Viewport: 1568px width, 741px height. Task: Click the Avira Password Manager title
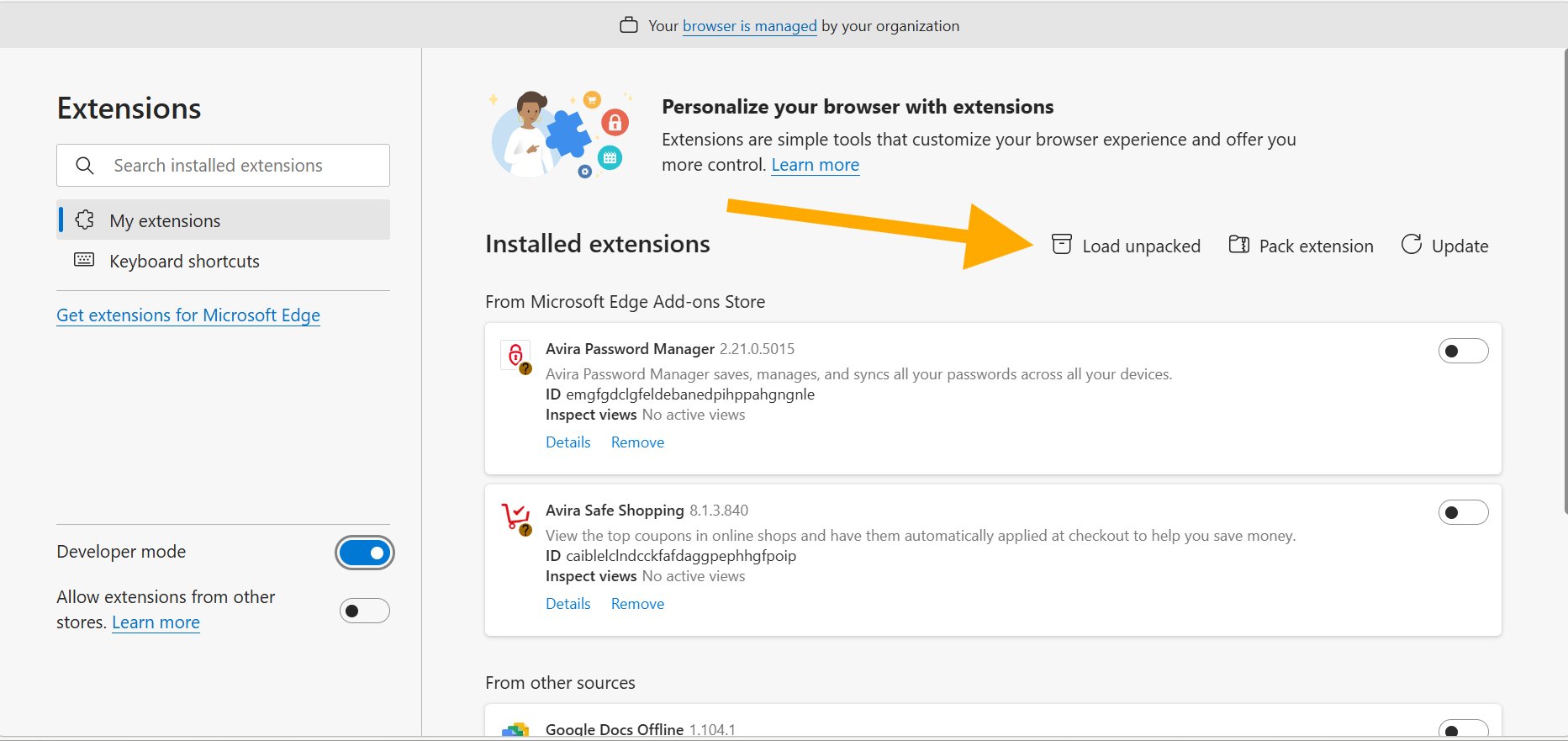click(630, 349)
